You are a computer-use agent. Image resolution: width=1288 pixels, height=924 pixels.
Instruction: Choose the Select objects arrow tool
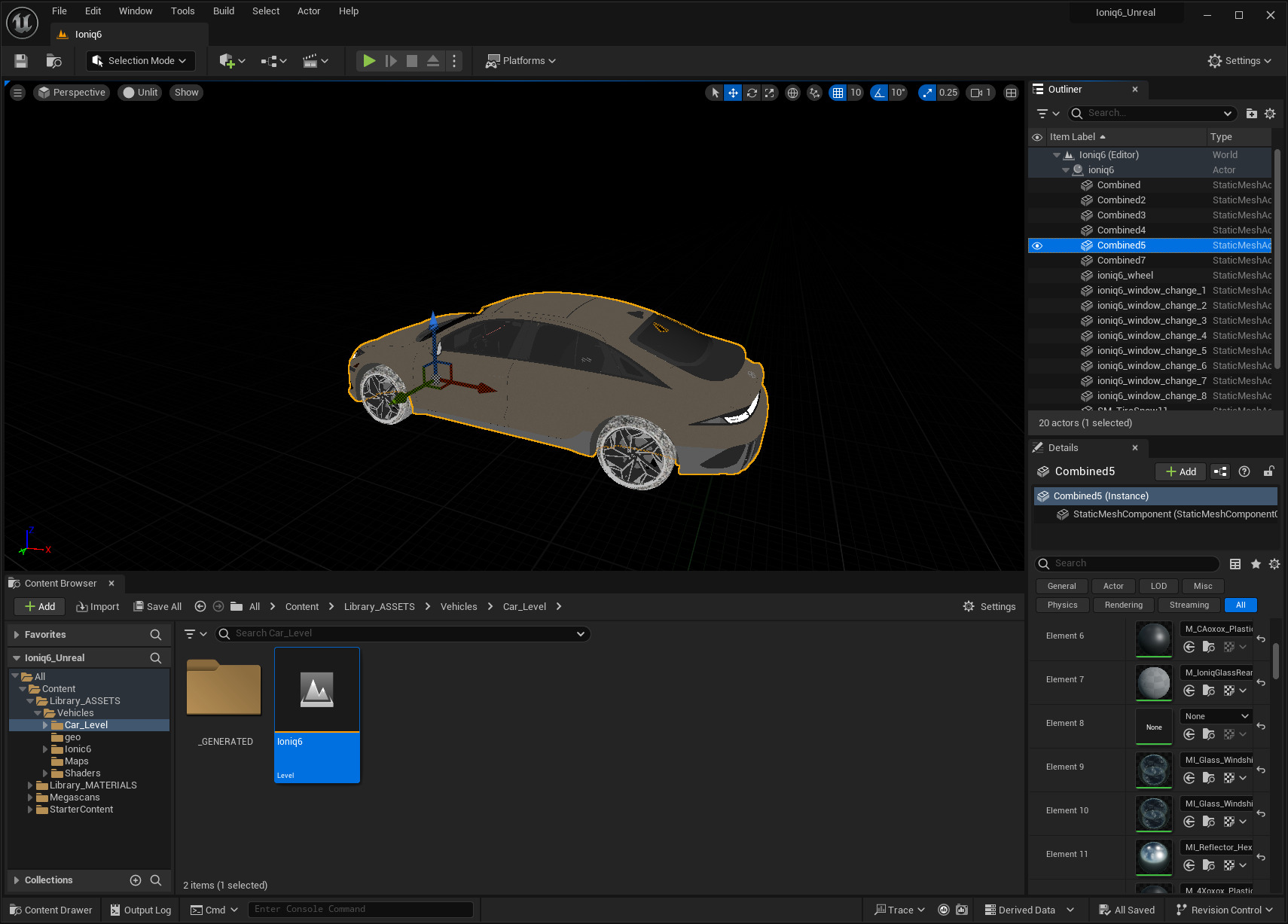click(x=715, y=93)
